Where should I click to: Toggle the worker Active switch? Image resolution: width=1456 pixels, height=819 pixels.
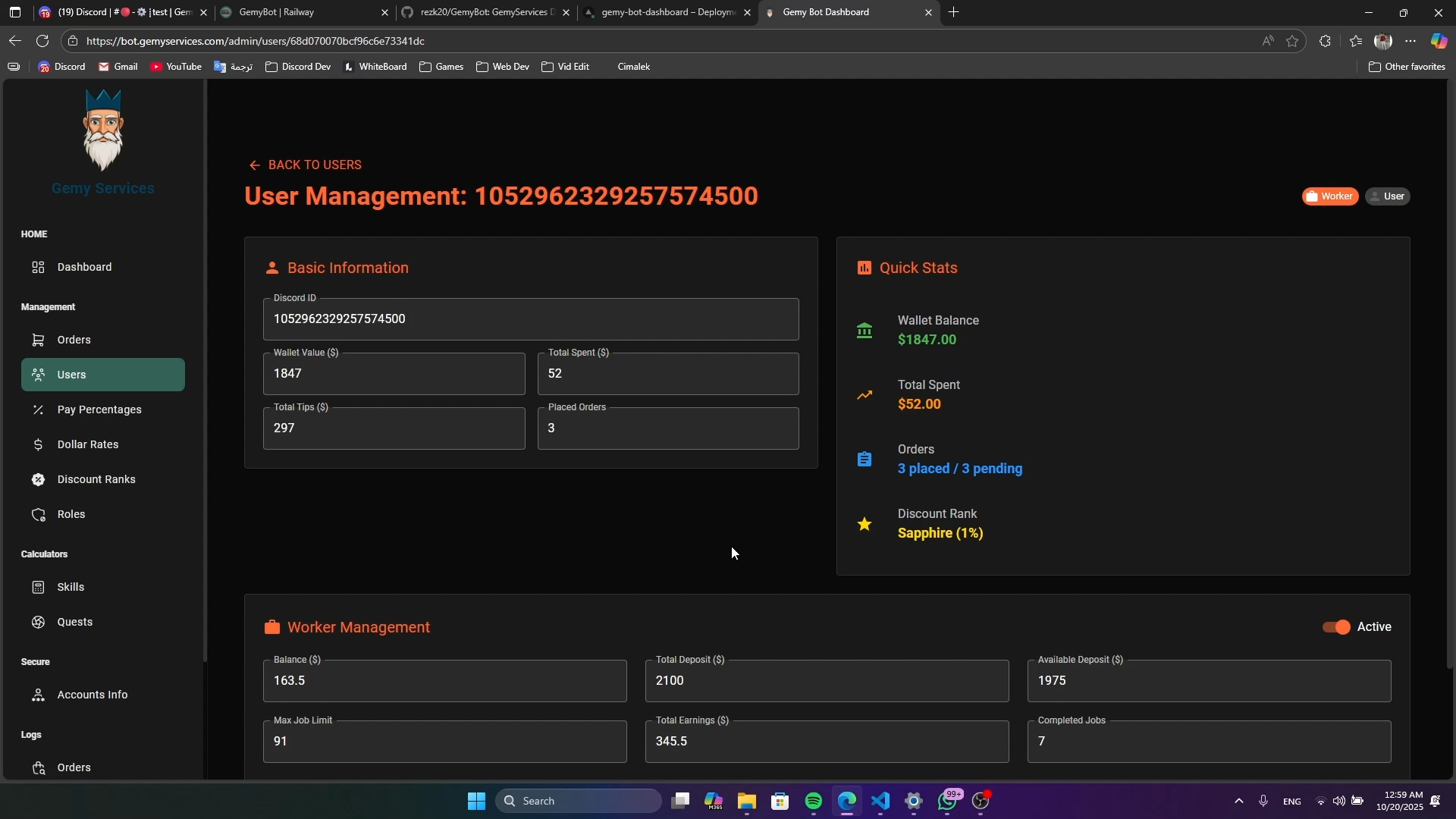pyautogui.click(x=1336, y=627)
